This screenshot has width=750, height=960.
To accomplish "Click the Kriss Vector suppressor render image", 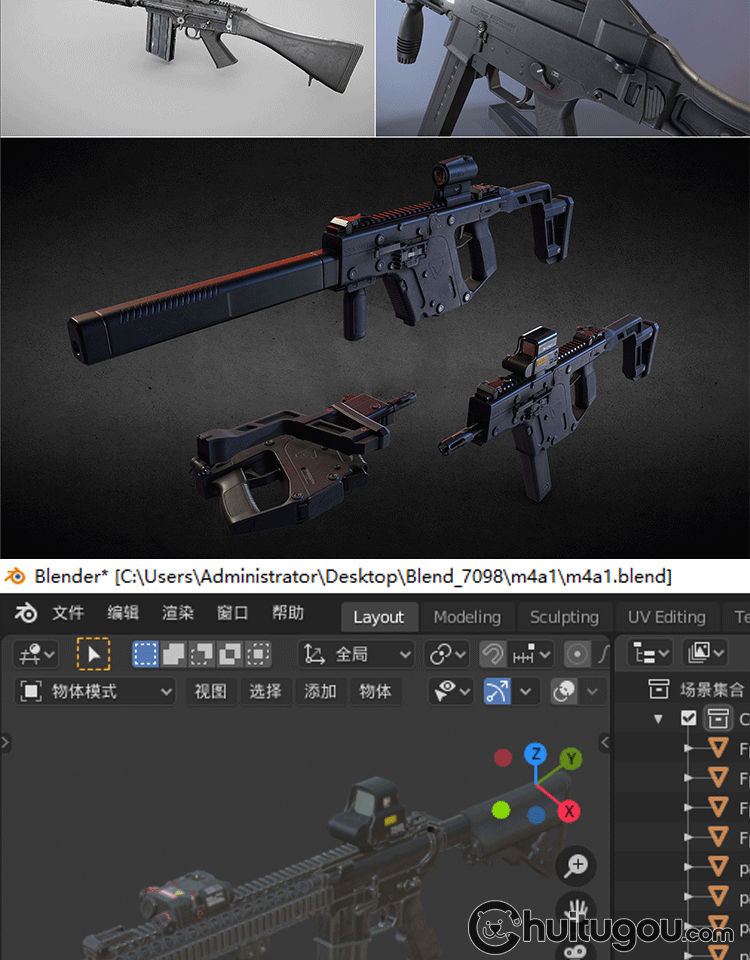I will pos(375,348).
